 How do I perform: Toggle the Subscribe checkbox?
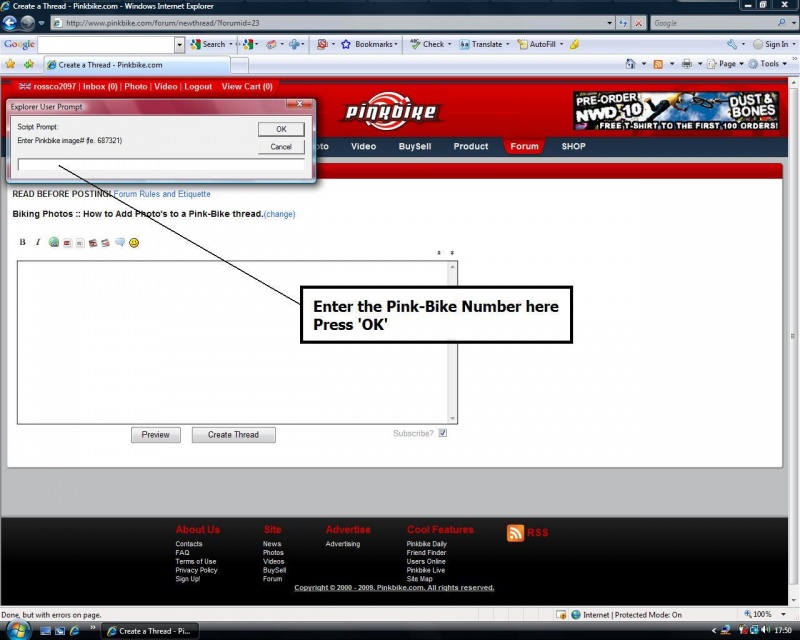click(442, 433)
